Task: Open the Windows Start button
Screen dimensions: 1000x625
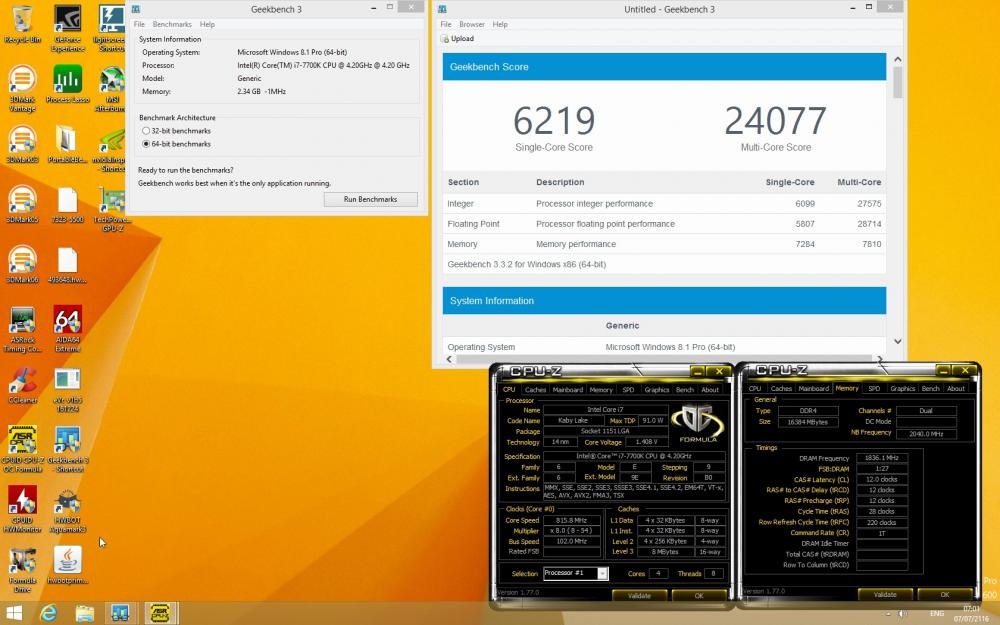Action: [x=14, y=614]
